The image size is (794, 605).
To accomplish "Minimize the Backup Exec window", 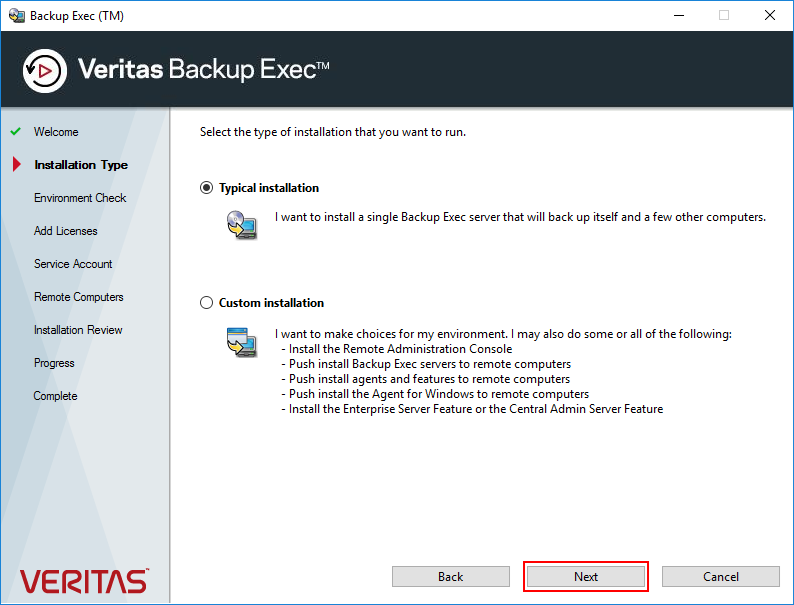I will tap(679, 16).
